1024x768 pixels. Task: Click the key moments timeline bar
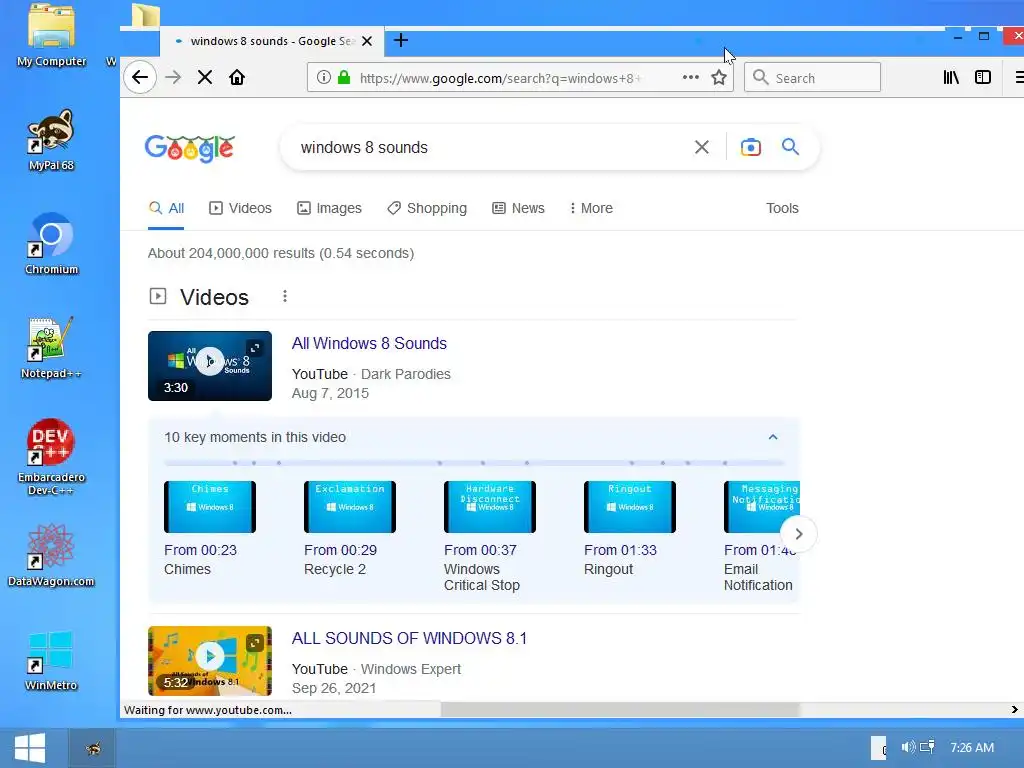[x=474, y=463]
